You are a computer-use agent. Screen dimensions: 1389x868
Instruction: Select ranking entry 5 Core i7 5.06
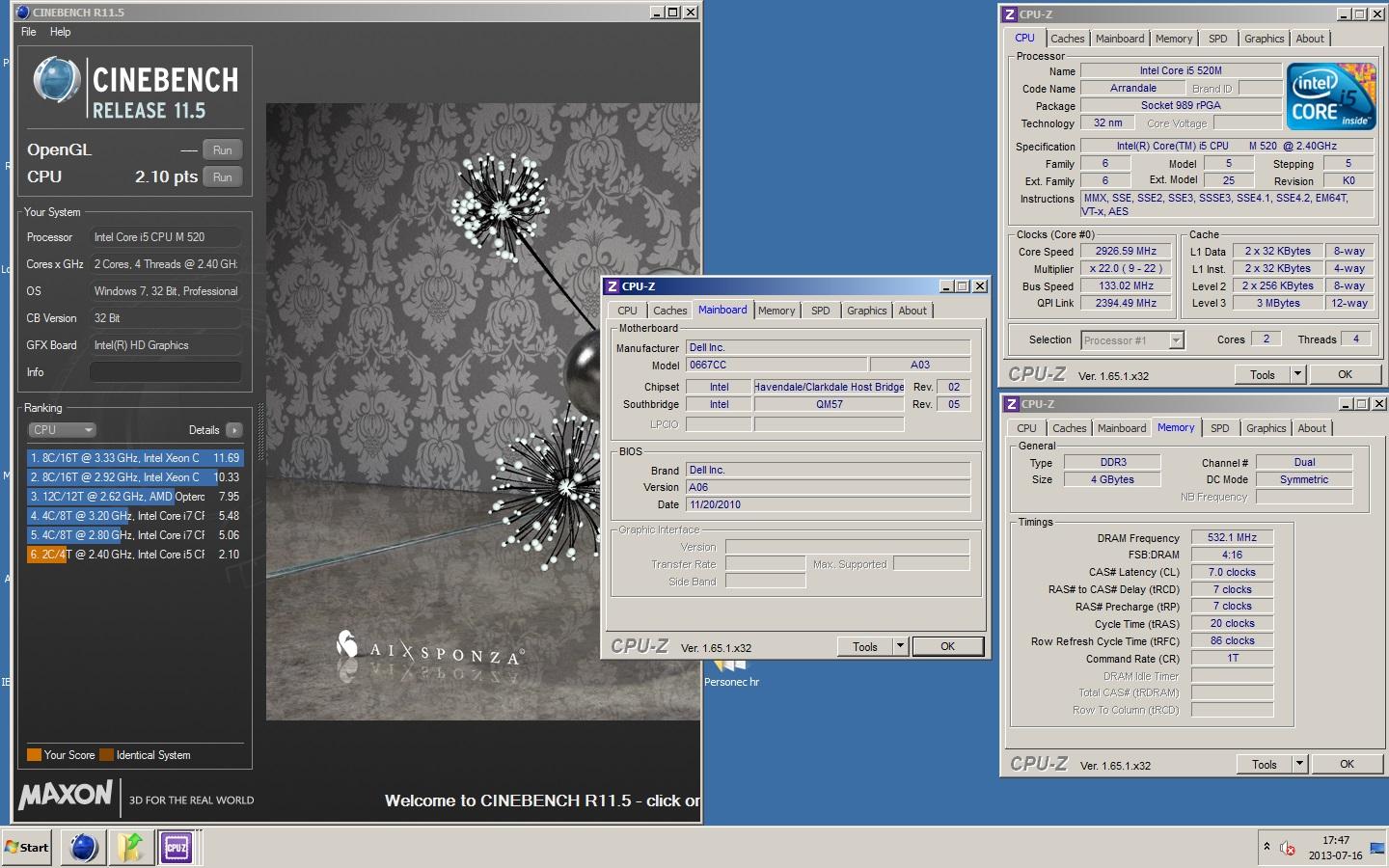(135, 535)
